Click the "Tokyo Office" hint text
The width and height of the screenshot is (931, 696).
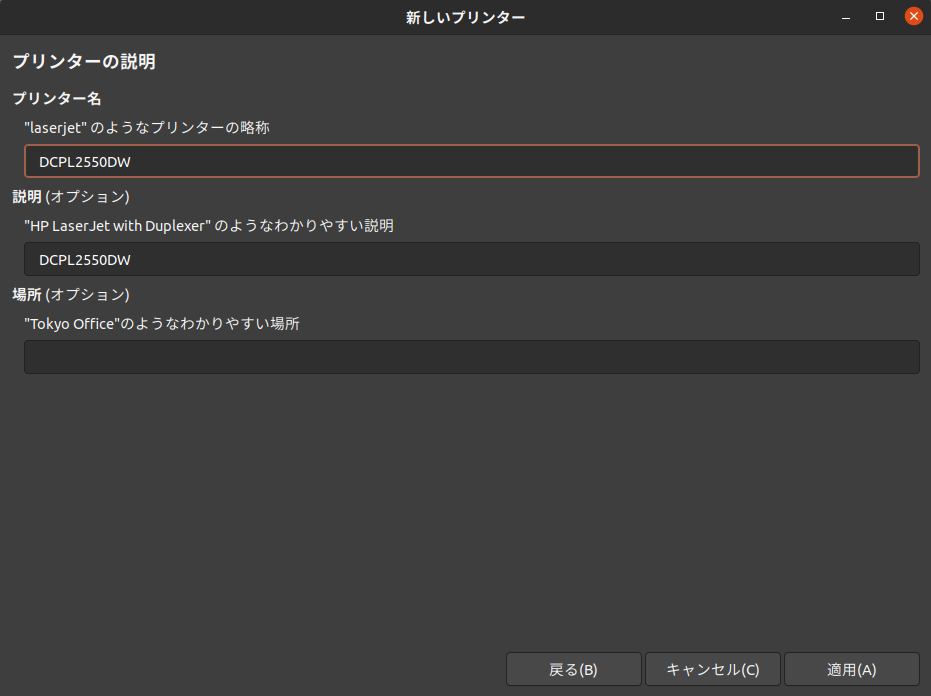pos(161,323)
